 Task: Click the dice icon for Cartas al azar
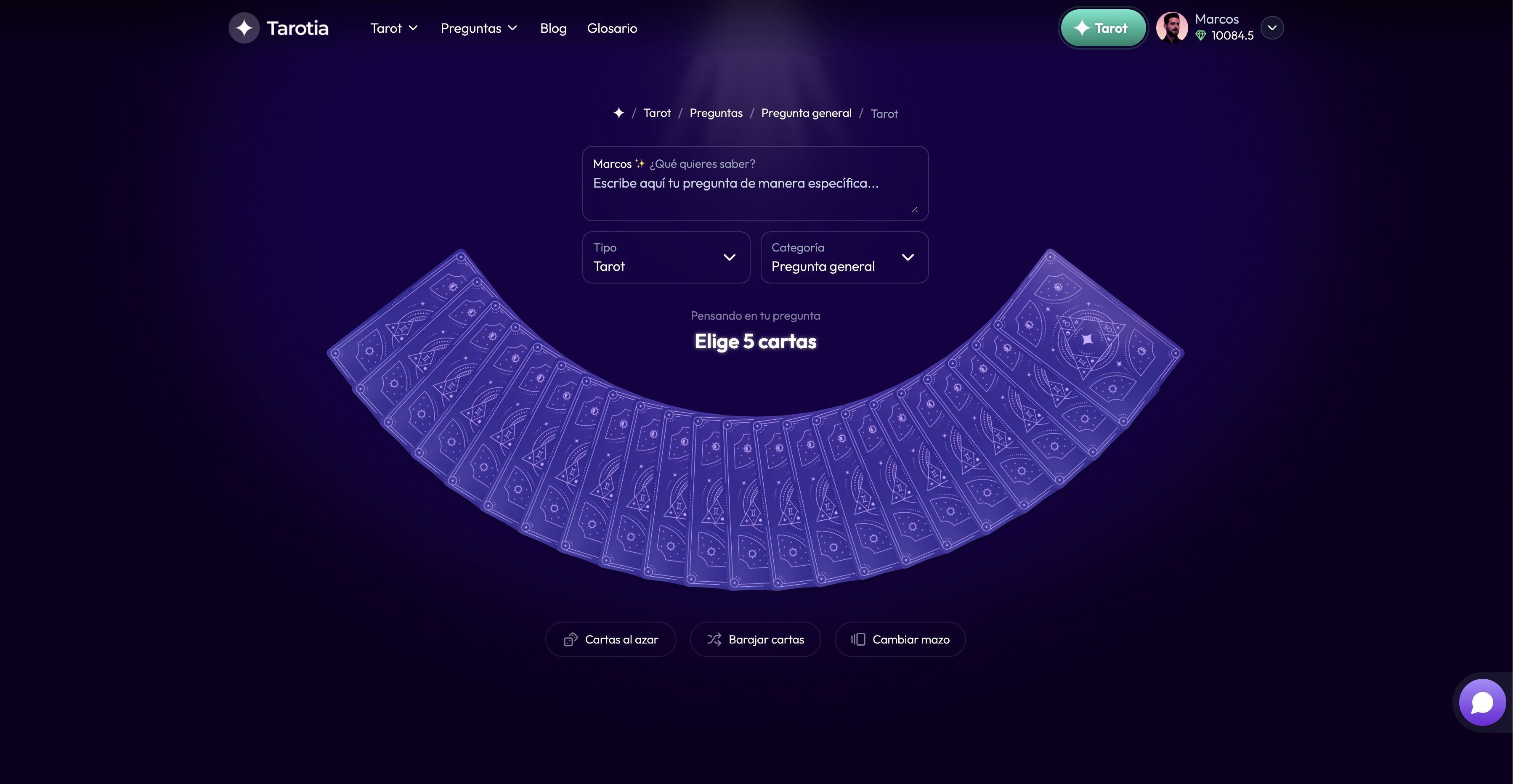570,640
